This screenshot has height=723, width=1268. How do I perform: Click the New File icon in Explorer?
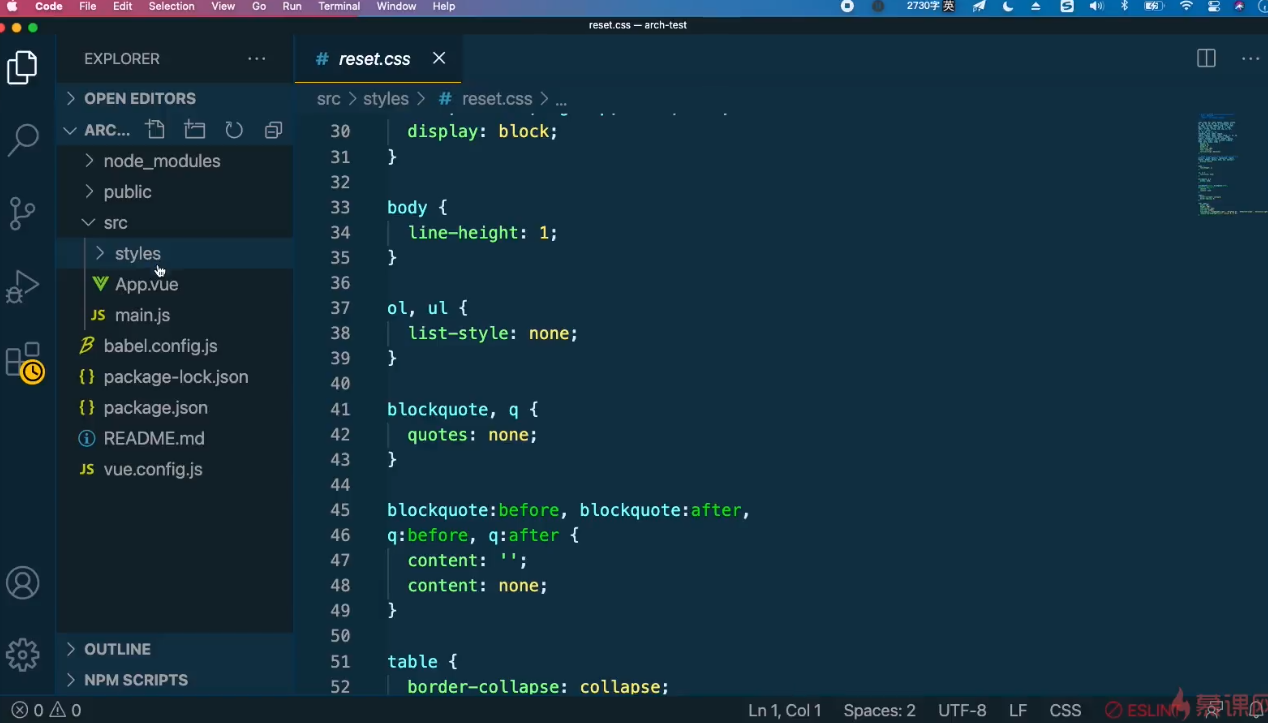pos(155,130)
